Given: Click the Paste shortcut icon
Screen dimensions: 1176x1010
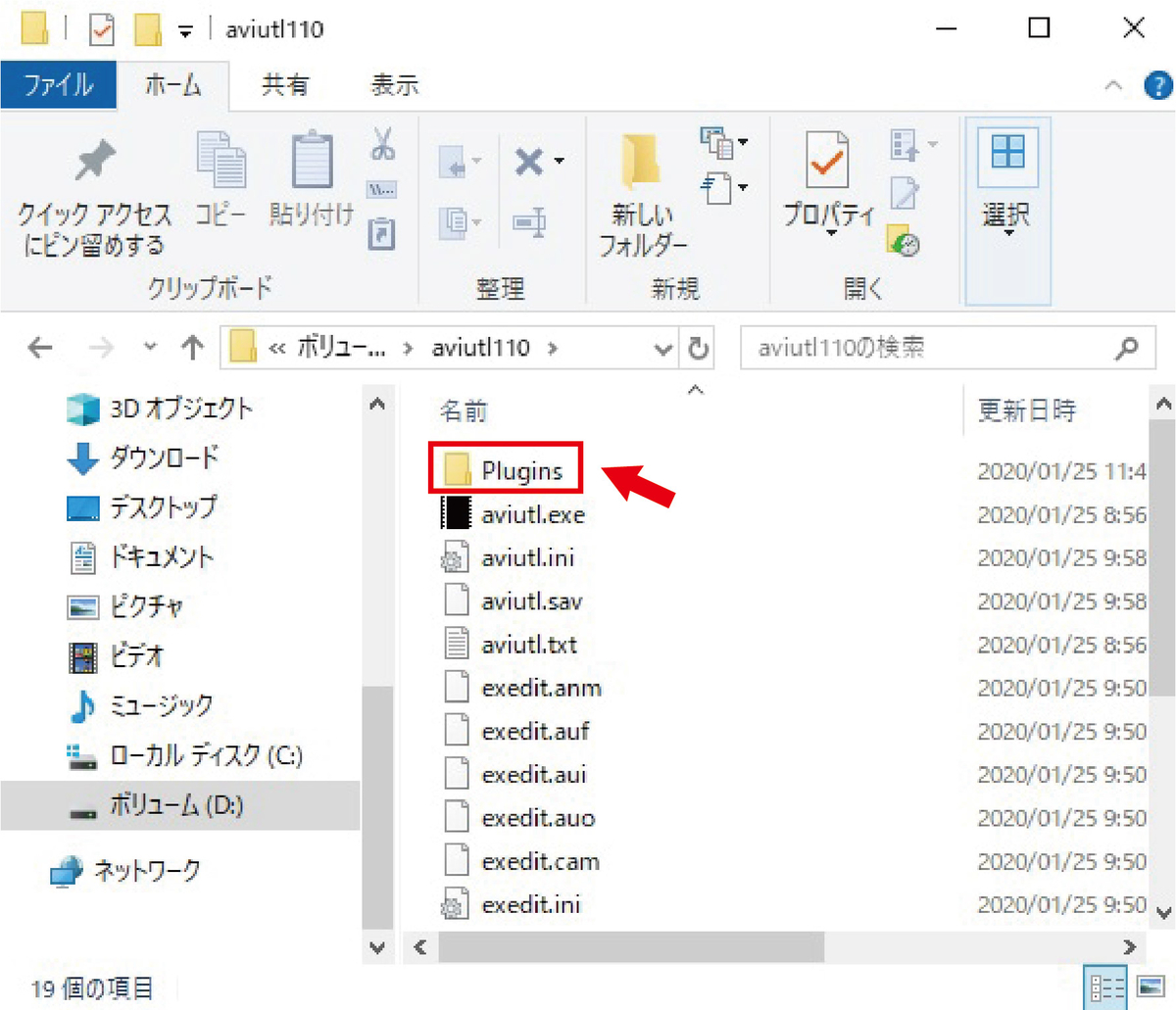Looking at the screenshot, I should (x=381, y=235).
